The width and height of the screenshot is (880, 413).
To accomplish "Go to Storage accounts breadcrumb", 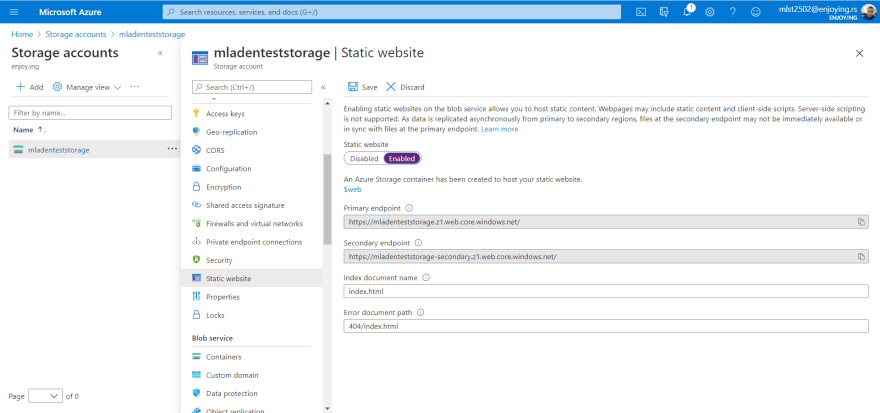I will 76,34.
